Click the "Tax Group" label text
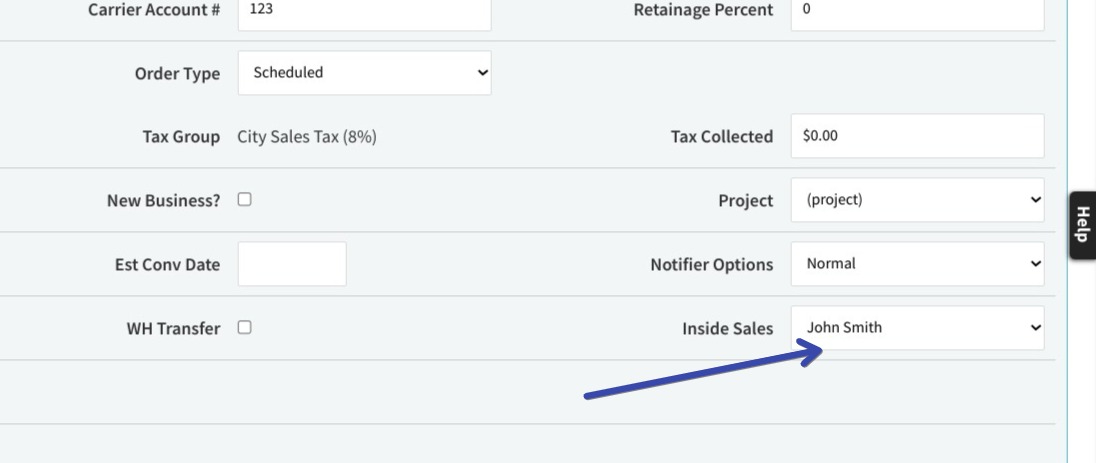The width and height of the screenshot is (1096, 463). point(181,137)
